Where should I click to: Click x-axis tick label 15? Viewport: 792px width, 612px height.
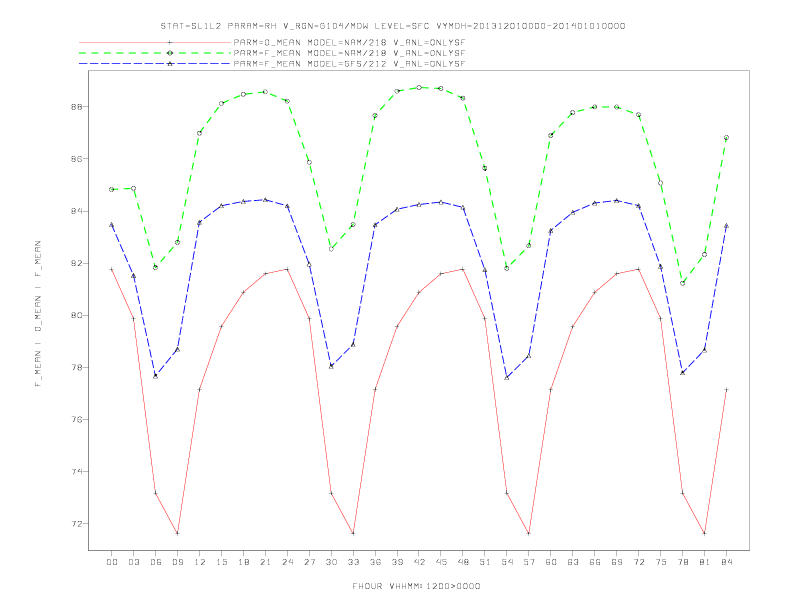pyautogui.click(x=221, y=562)
